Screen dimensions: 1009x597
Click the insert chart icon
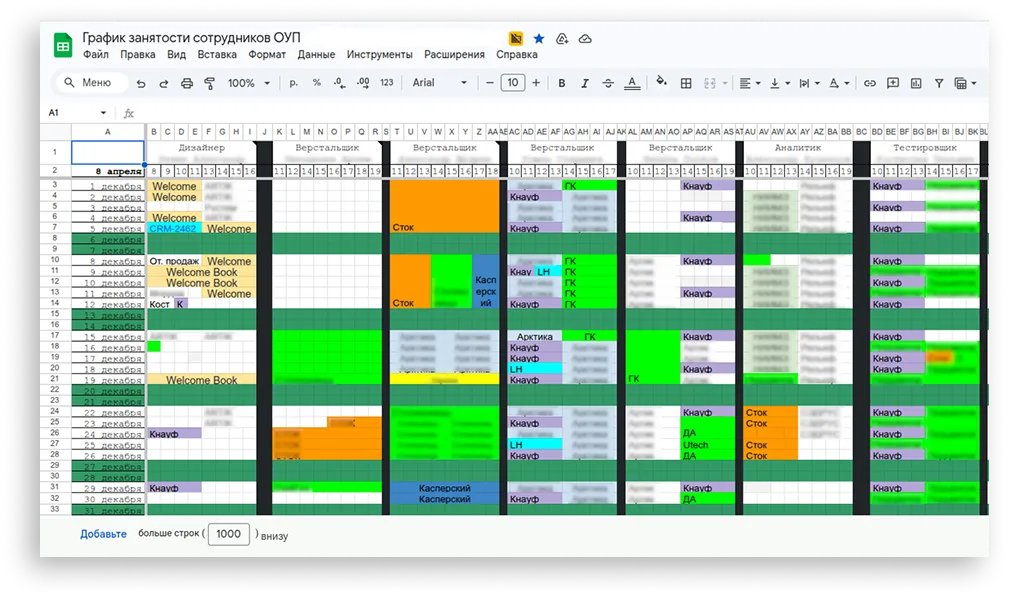[915, 83]
